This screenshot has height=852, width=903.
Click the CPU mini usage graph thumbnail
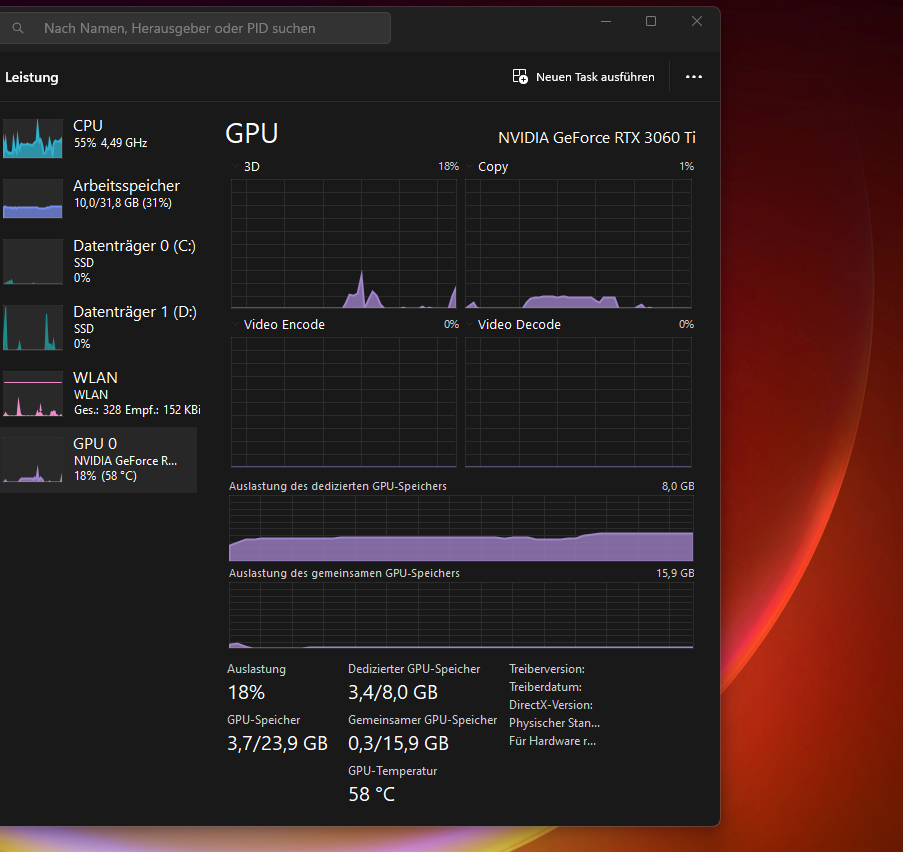coord(33,138)
